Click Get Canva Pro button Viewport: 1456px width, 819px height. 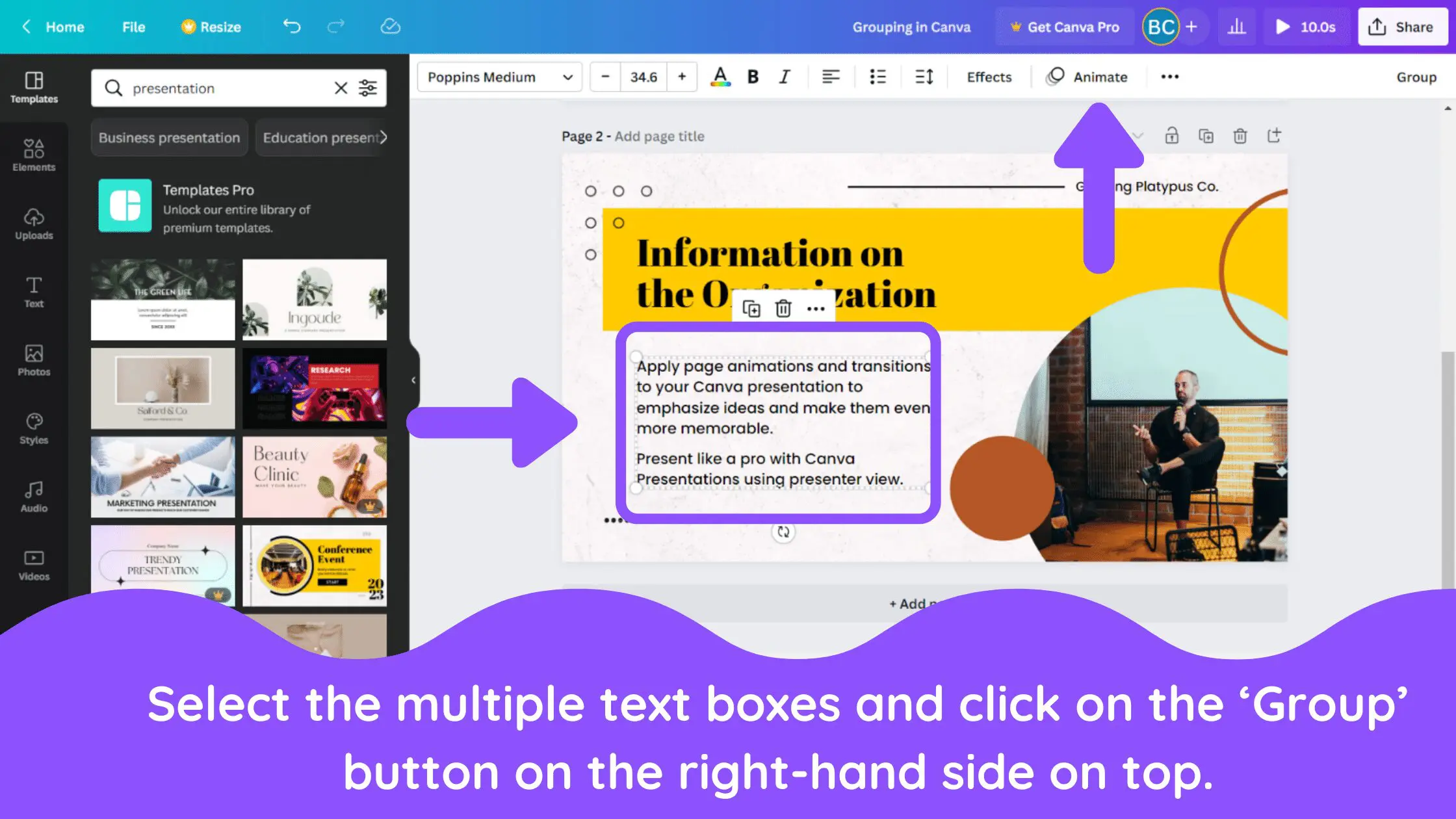pos(1065,27)
